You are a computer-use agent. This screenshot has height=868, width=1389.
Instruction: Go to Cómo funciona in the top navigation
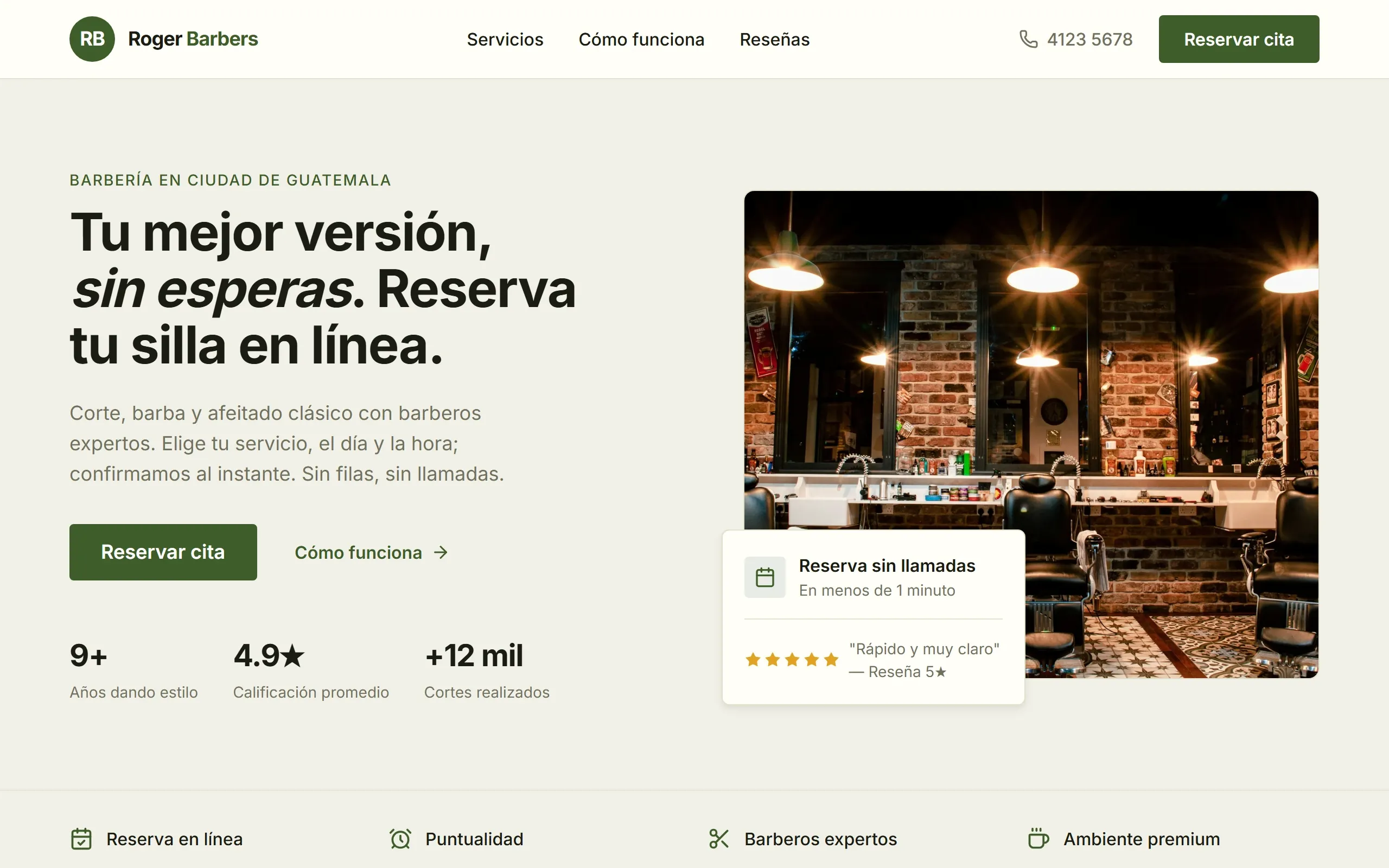[x=641, y=40]
